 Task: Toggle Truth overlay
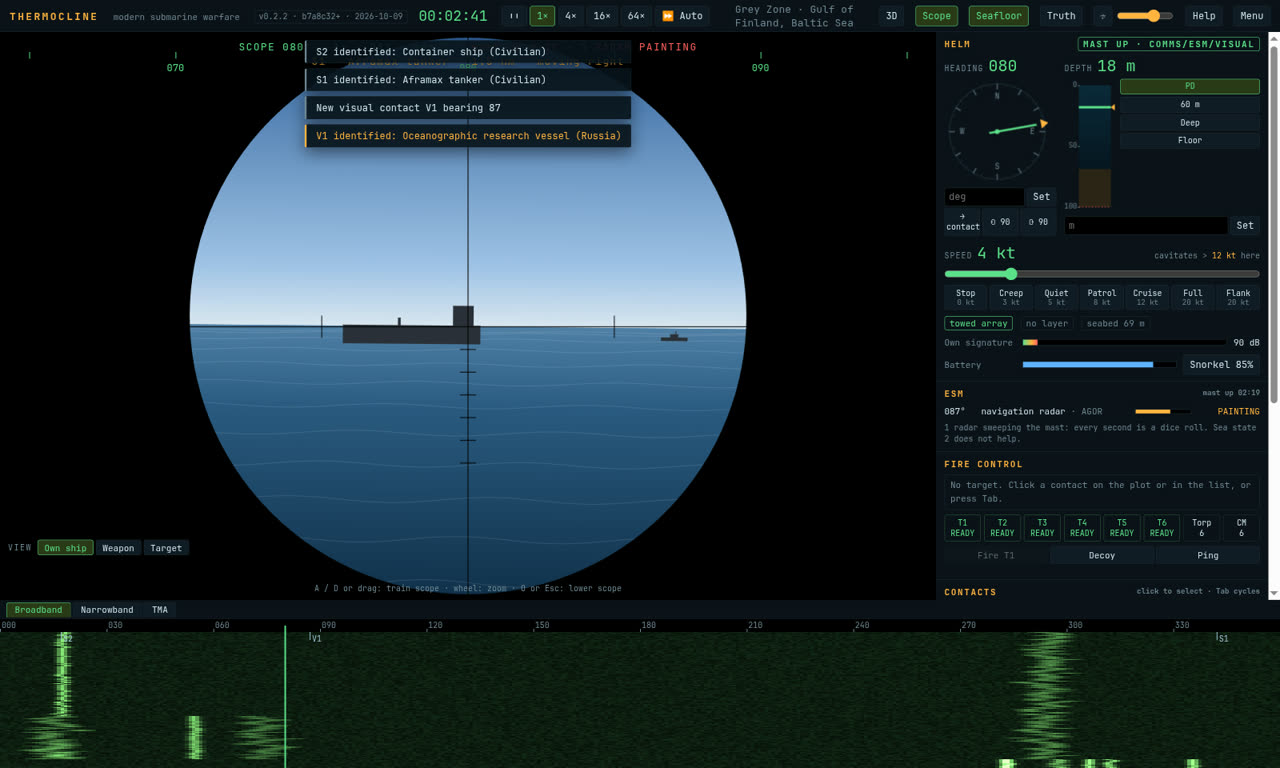pos(1061,16)
